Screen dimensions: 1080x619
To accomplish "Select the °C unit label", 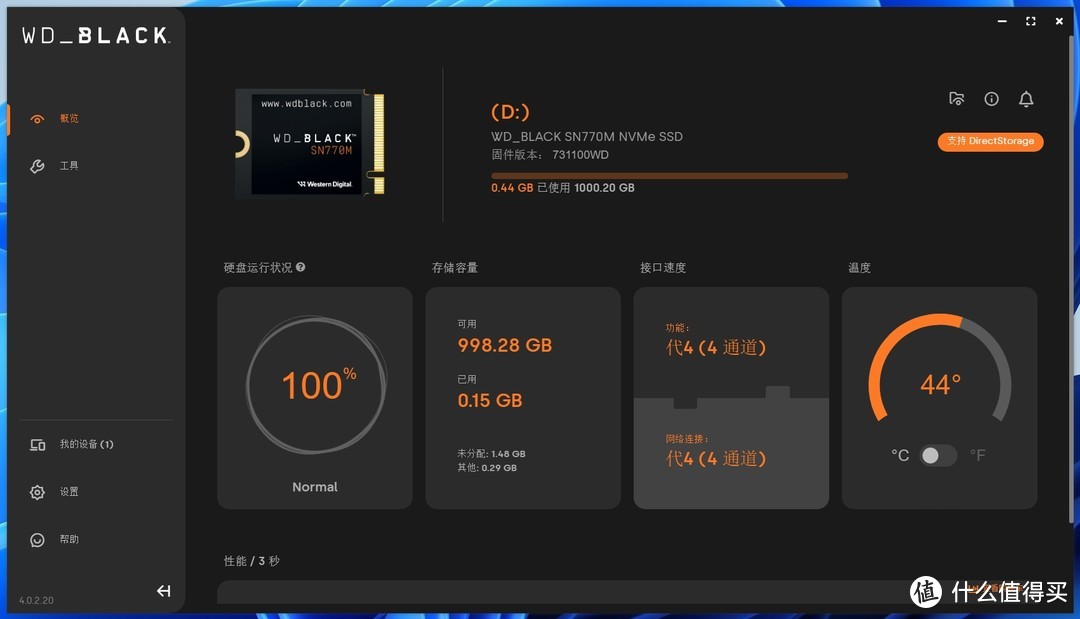I will click(x=900, y=455).
